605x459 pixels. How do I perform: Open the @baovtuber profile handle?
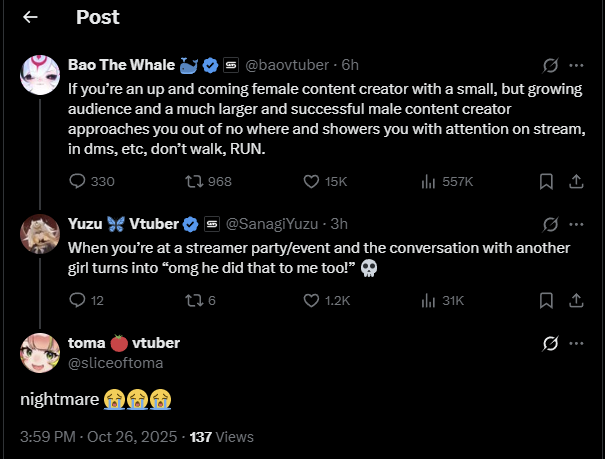click(291, 65)
